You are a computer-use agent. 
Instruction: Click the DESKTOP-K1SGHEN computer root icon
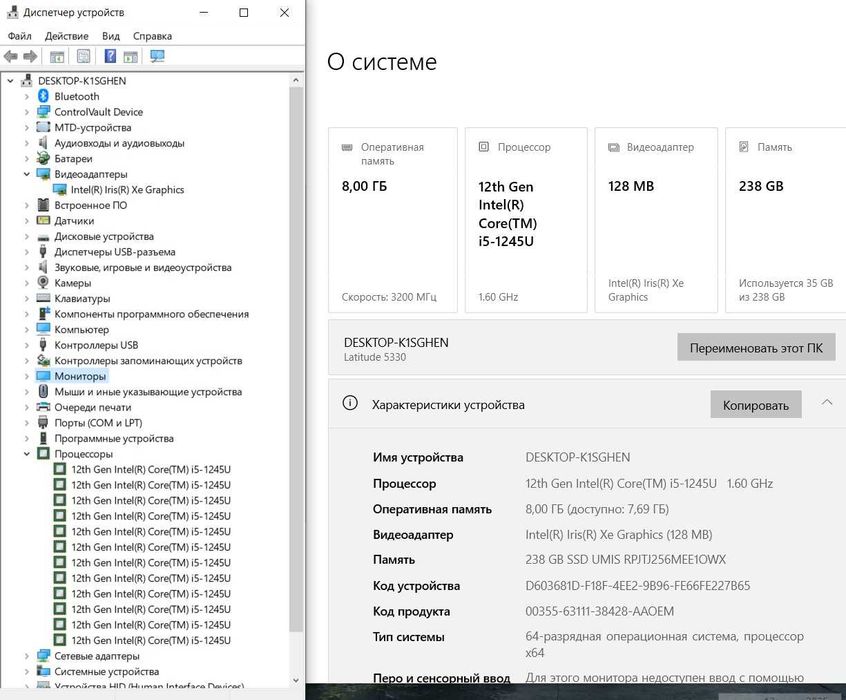pos(26,80)
